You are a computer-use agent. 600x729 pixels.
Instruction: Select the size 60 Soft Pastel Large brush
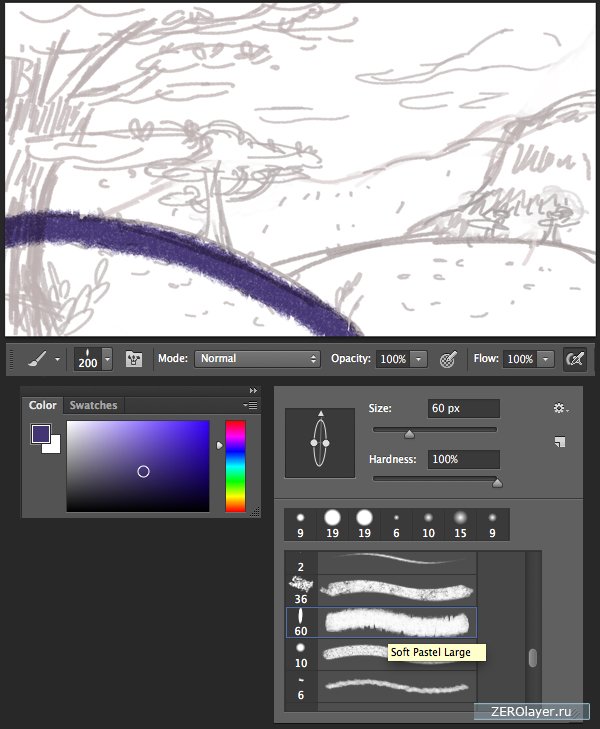[381, 622]
